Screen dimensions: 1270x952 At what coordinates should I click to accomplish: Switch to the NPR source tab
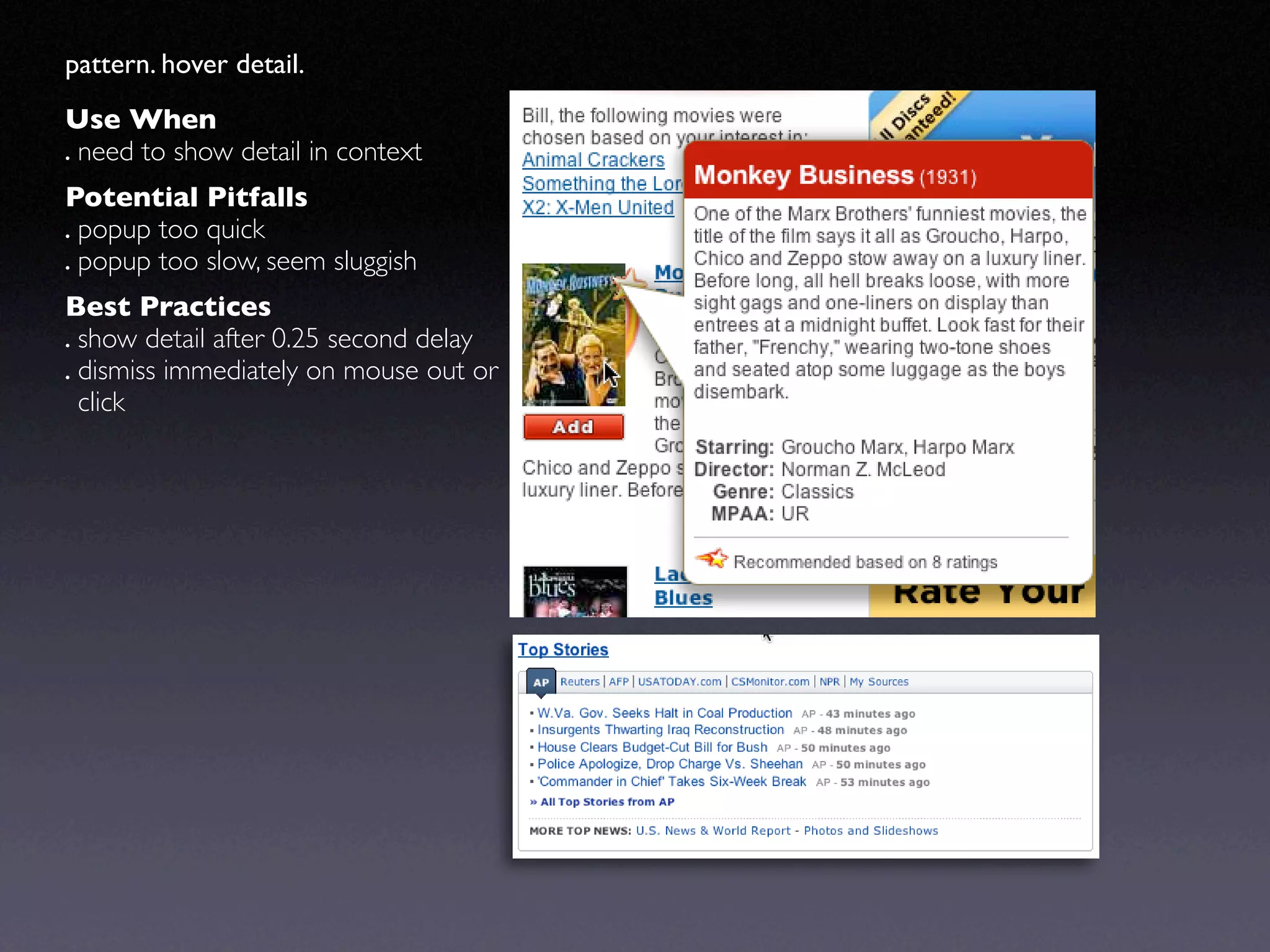click(x=829, y=682)
